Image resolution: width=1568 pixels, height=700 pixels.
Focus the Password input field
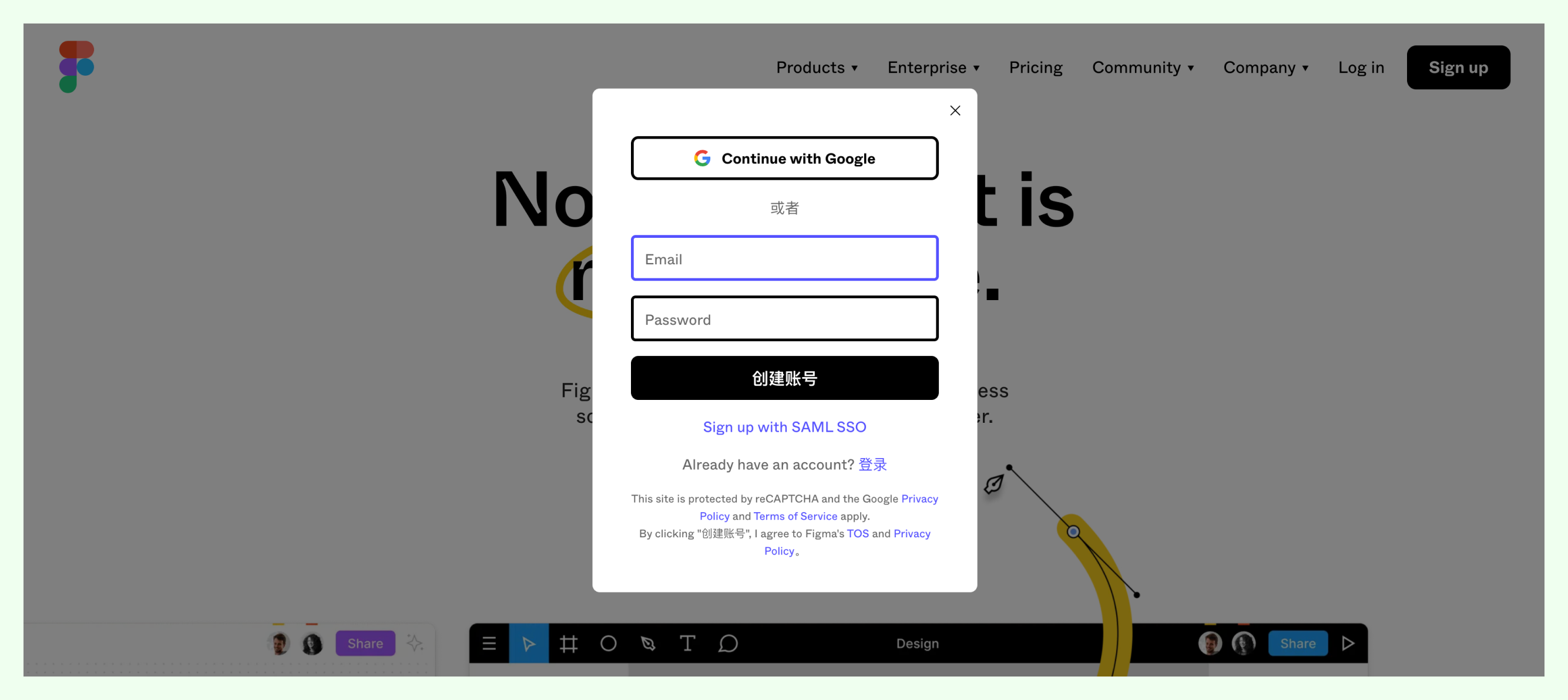click(784, 318)
